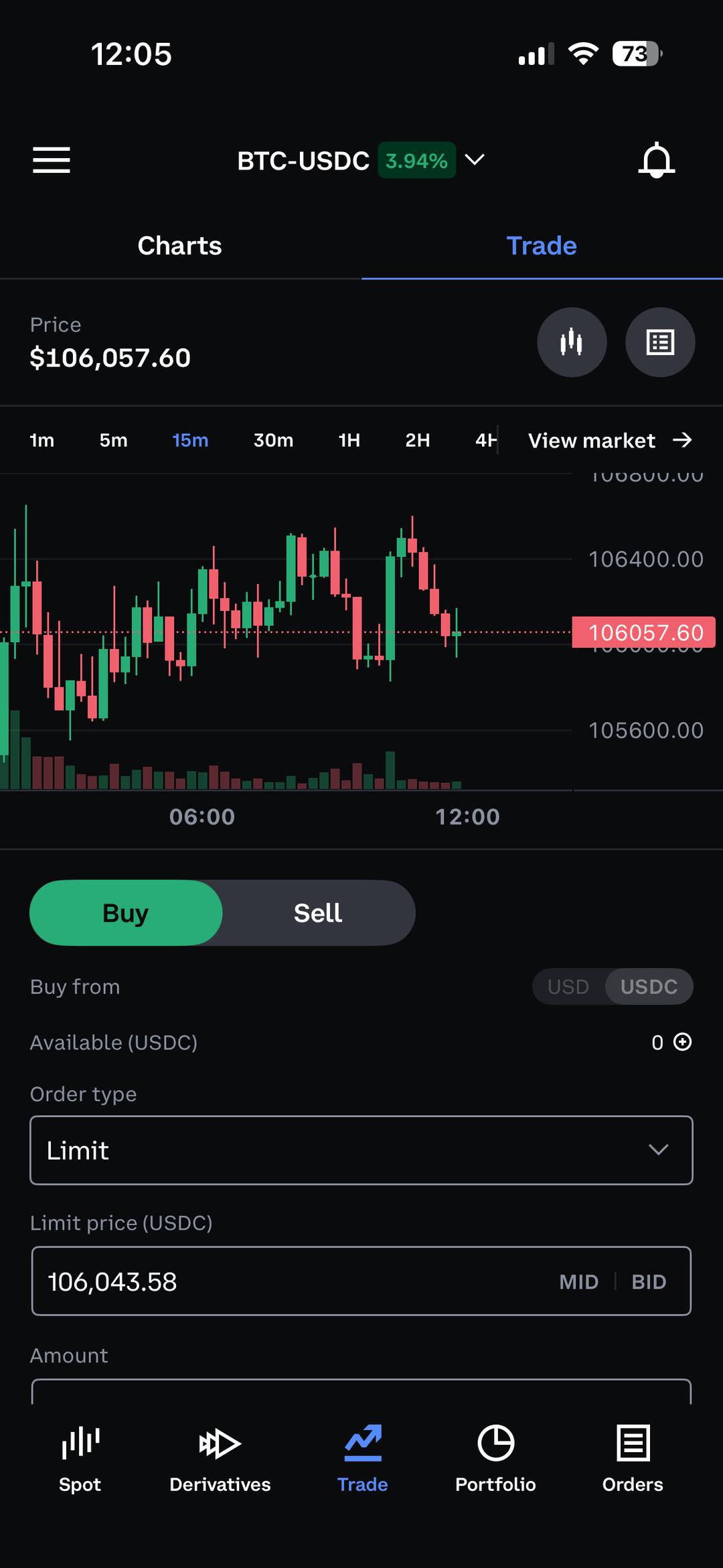Switch Buy from currency to USD

pos(568,987)
